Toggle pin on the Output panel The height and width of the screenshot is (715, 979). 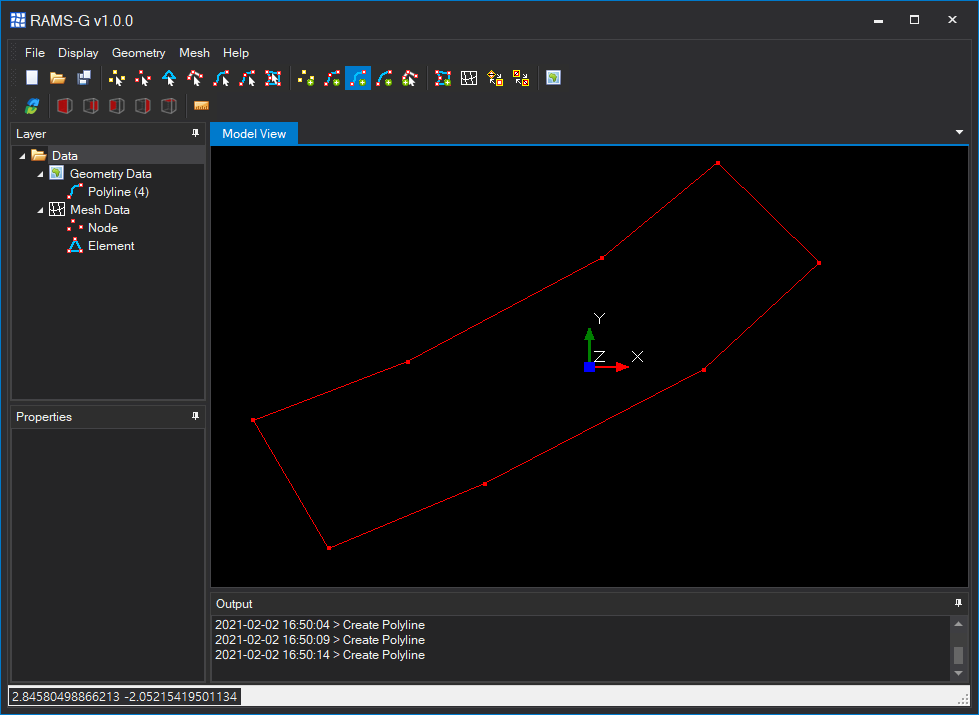[959, 603]
